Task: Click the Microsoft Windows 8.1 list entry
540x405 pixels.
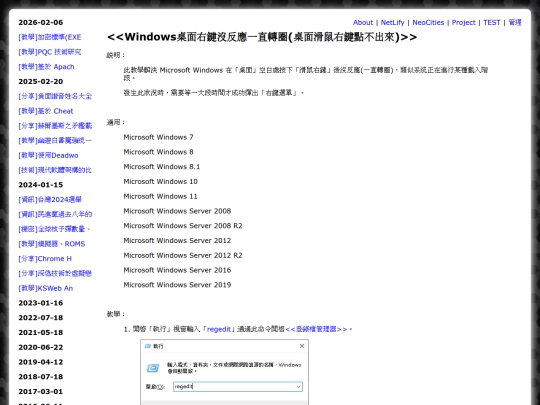Action: point(162,167)
